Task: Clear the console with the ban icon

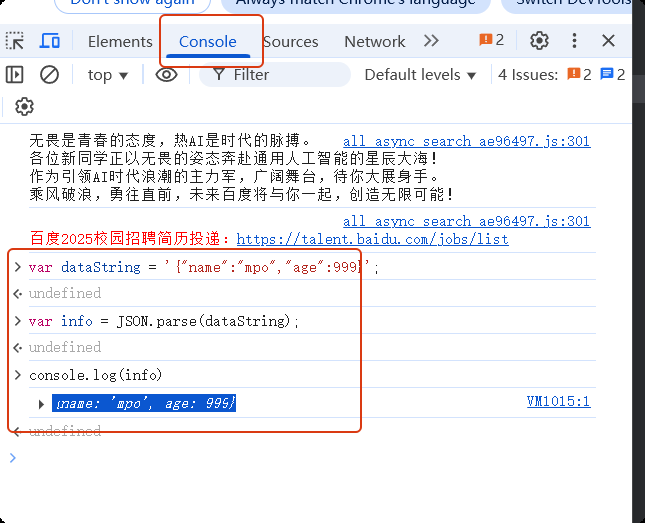Action: pyautogui.click(x=49, y=75)
